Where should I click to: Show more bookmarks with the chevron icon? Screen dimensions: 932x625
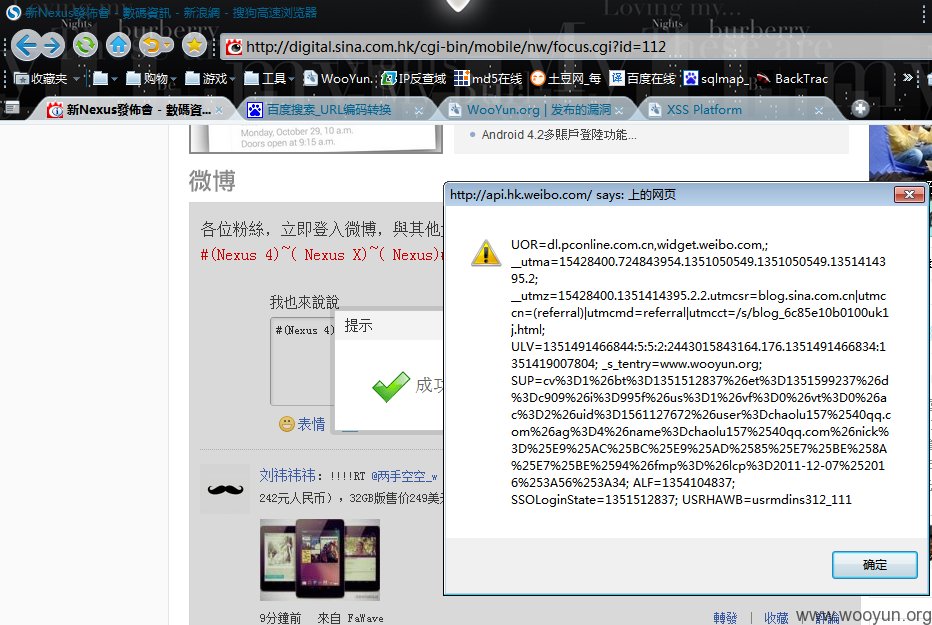(907, 77)
